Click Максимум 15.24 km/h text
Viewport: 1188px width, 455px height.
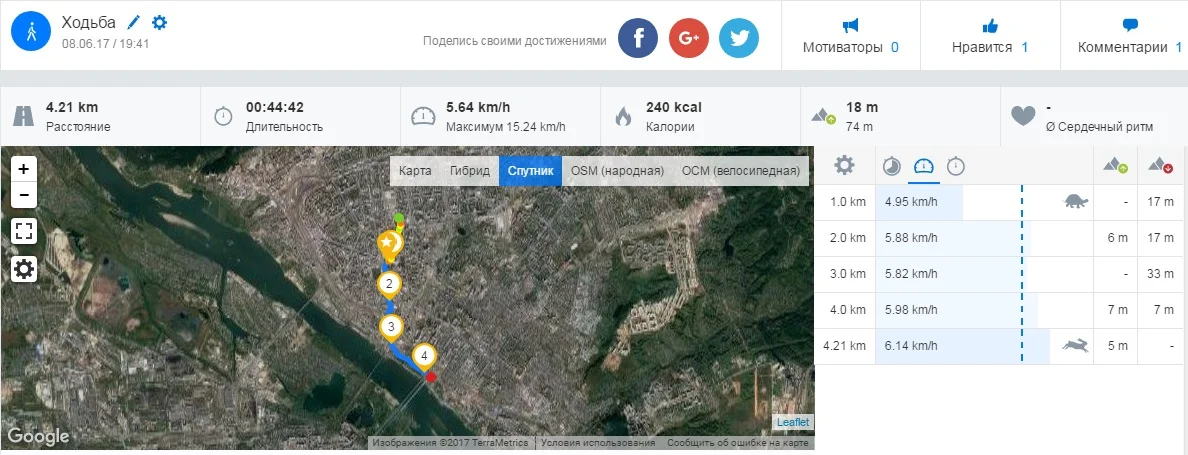505,126
